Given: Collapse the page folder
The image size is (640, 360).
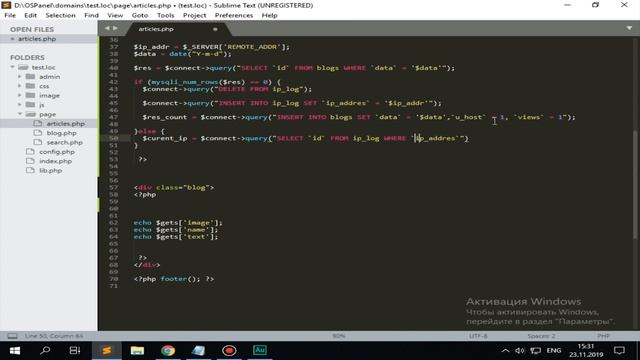Looking at the screenshot, I should point(20,114).
